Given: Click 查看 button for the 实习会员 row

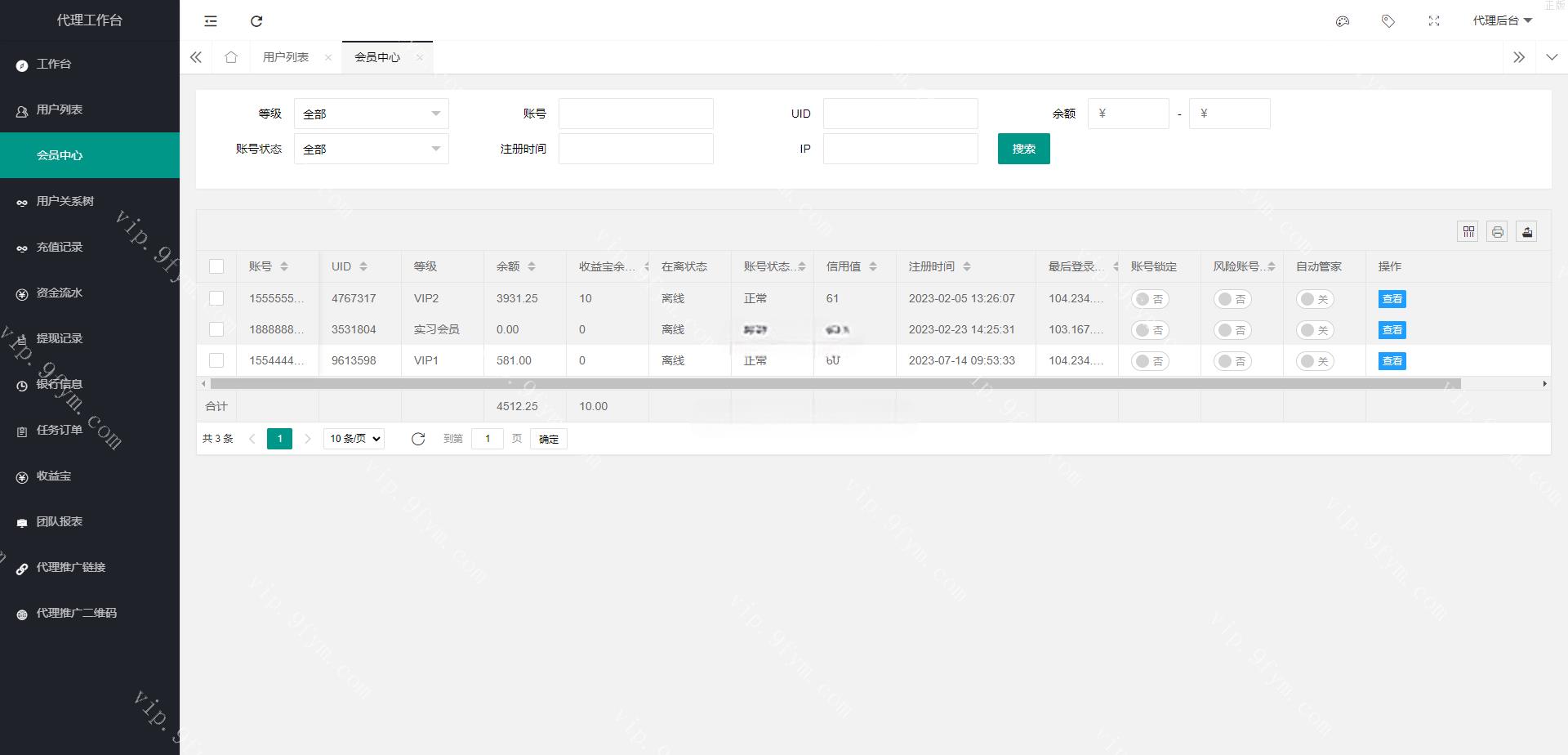Looking at the screenshot, I should click(x=1392, y=330).
